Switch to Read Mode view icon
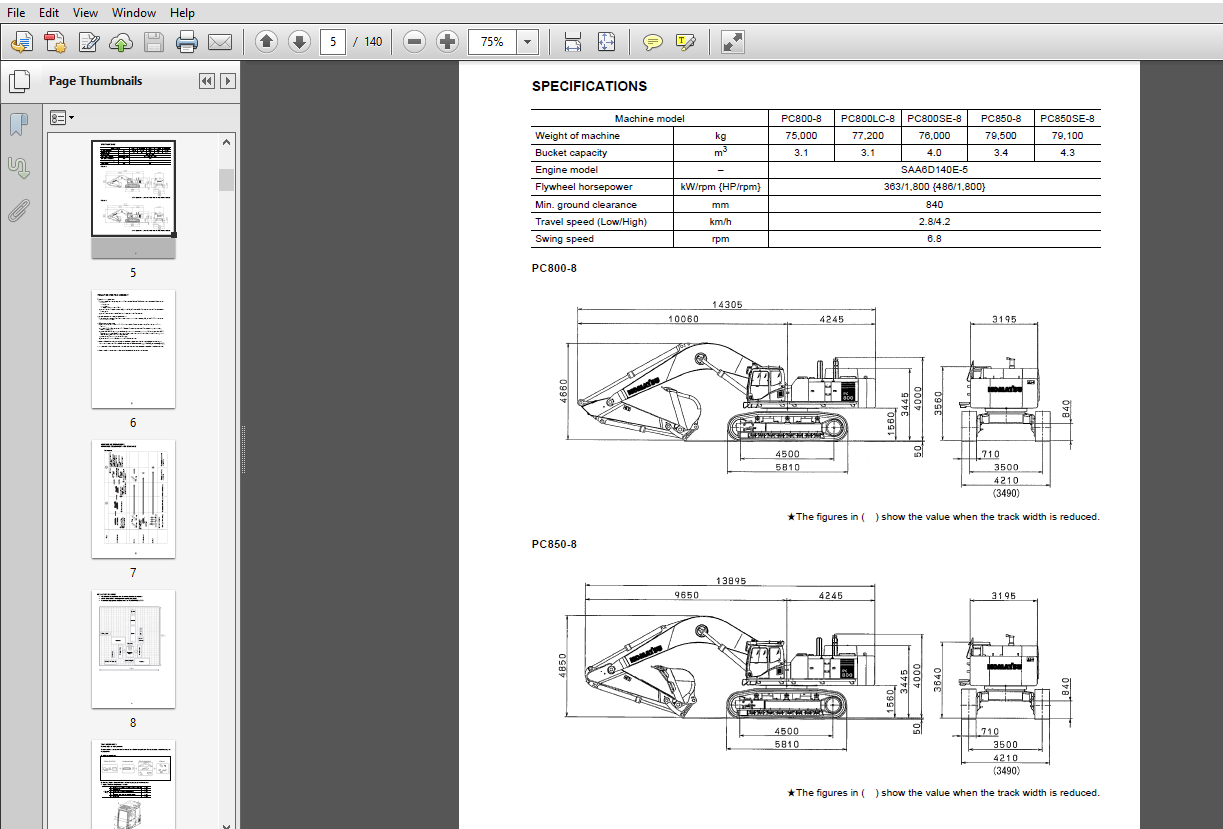The image size is (1223, 829). point(733,42)
